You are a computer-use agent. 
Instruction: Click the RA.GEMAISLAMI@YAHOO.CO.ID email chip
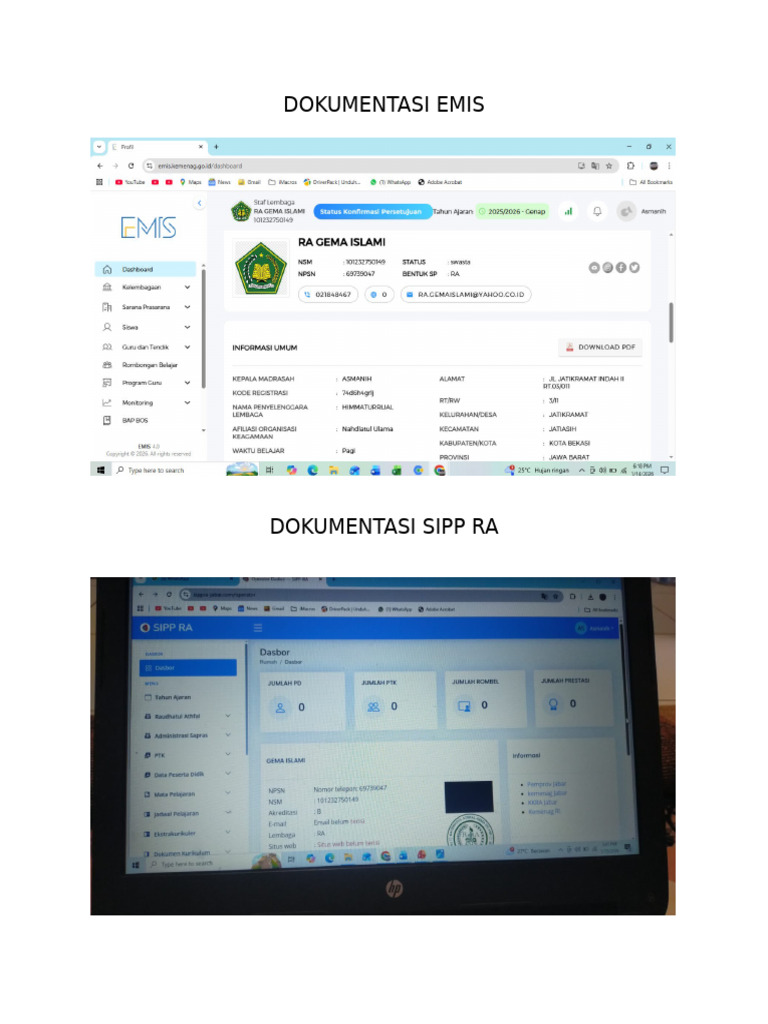click(x=466, y=295)
